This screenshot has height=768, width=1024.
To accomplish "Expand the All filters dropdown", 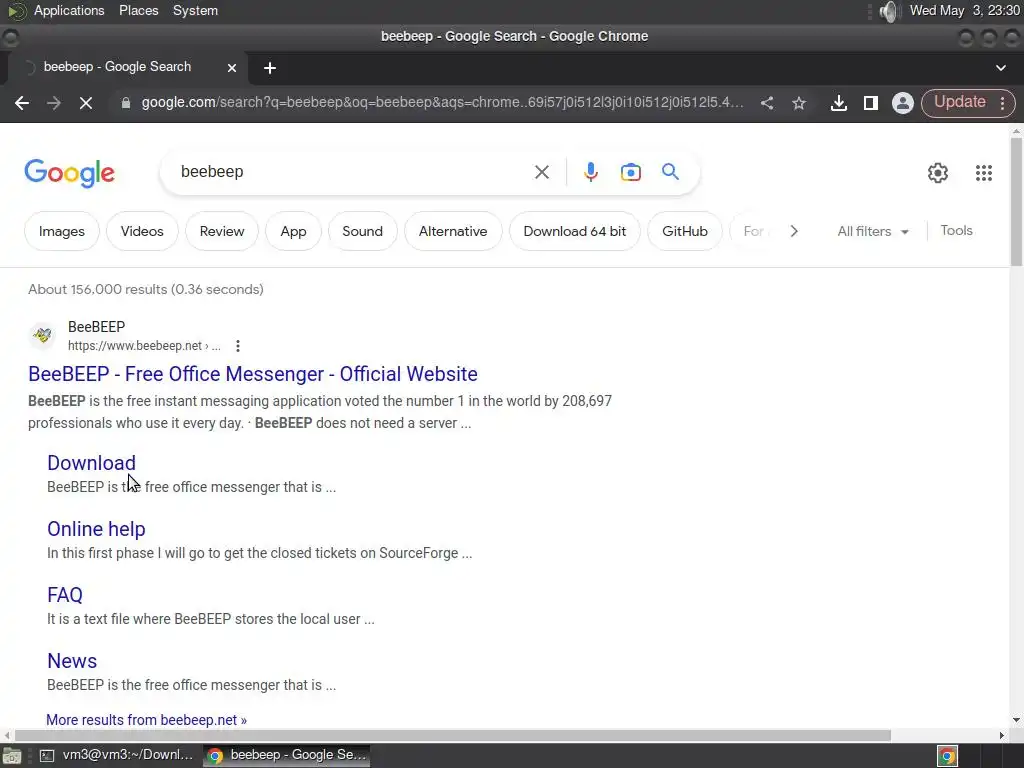I will (872, 231).
